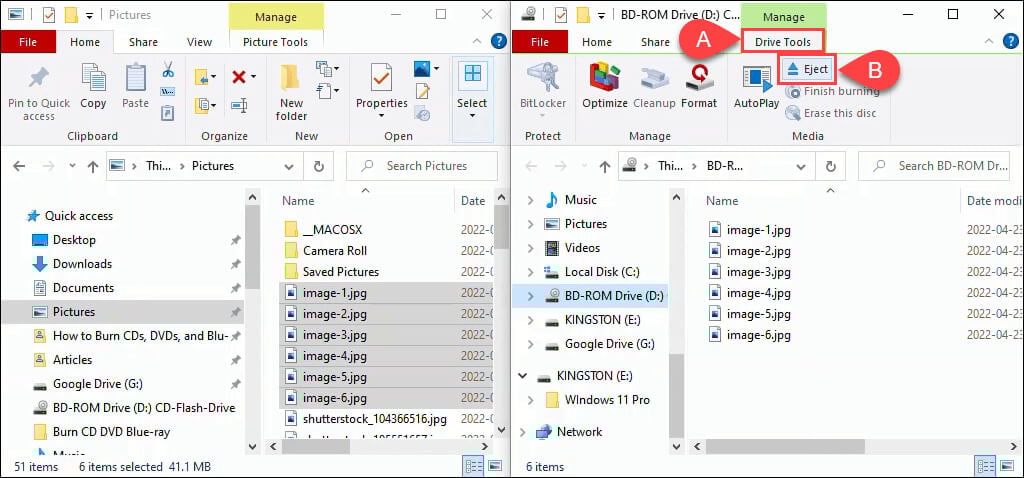Image resolution: width=1024 pixels, height=478 pixels.
Task: Open the Drive Tools ribbon tab
Action: point(782,42)
